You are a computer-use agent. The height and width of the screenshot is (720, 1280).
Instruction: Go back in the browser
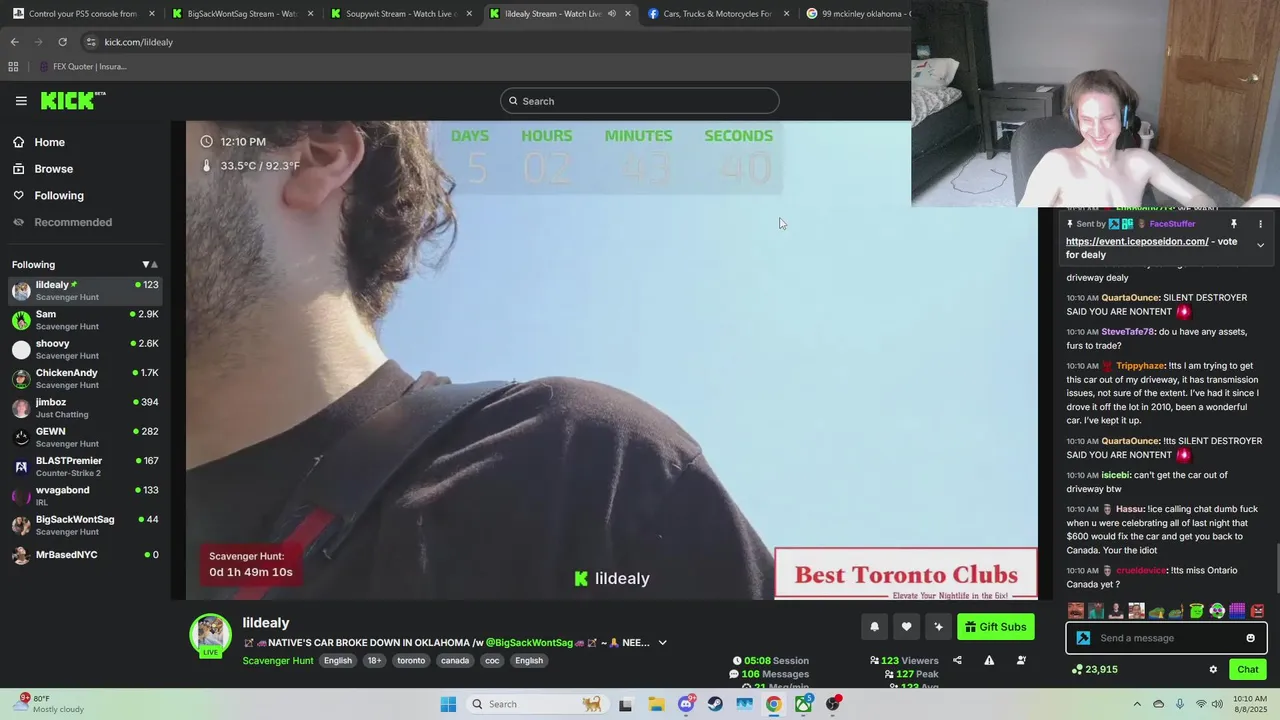[14, 42]
